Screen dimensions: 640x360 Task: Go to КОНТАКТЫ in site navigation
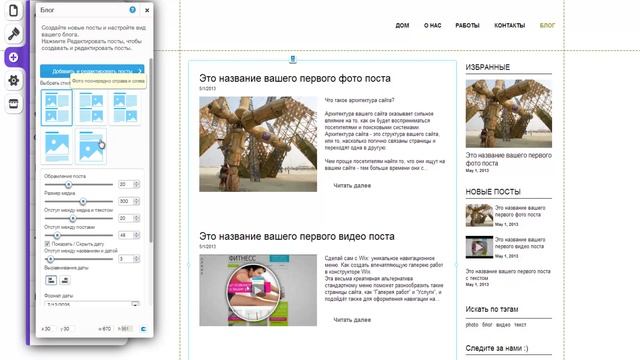pos(509,25)
